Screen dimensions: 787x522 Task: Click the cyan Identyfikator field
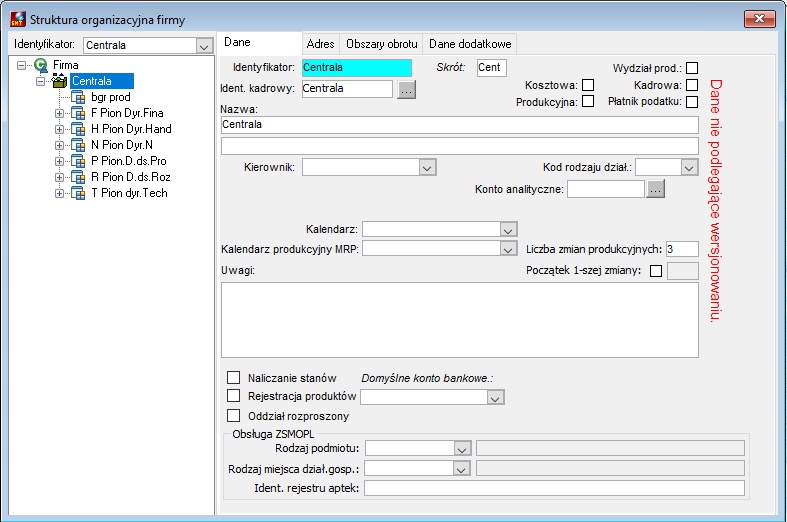point(357,68)
